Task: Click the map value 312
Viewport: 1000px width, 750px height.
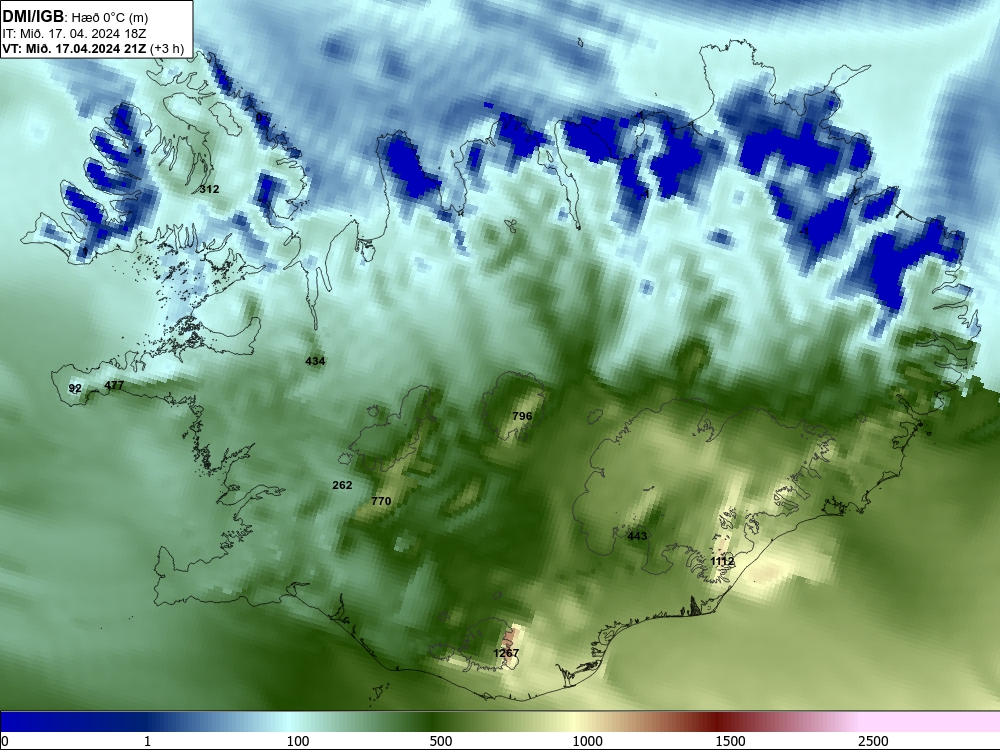Action: (209, 189)
